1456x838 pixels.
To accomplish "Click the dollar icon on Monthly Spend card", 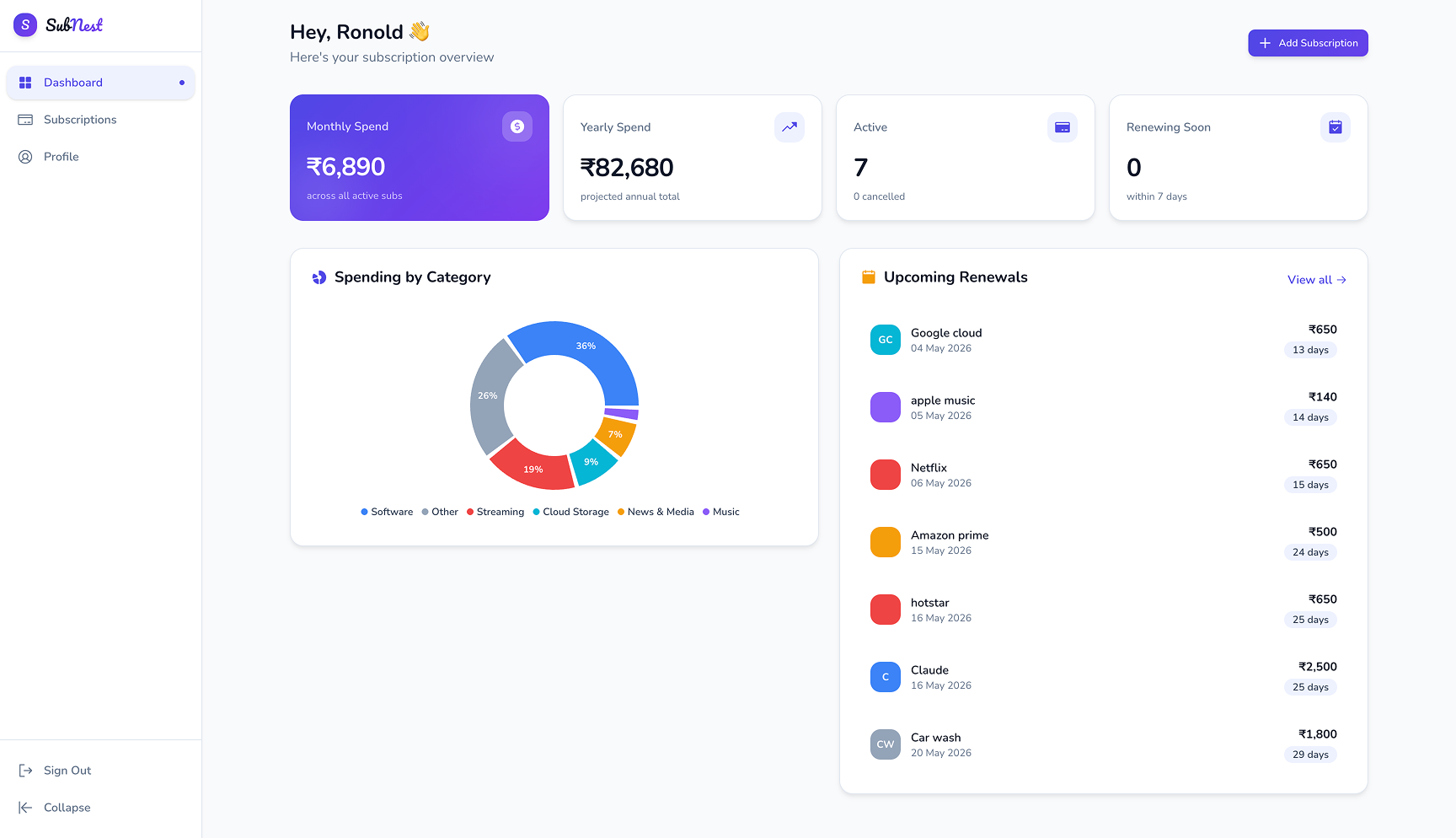I will click(x=517, y=126).
